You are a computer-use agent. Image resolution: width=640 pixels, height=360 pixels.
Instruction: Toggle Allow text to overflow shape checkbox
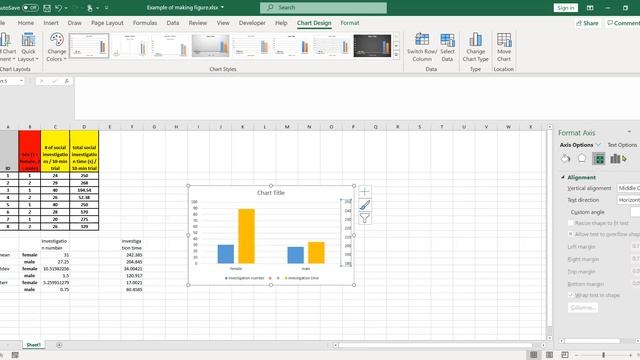coord(571,234)
